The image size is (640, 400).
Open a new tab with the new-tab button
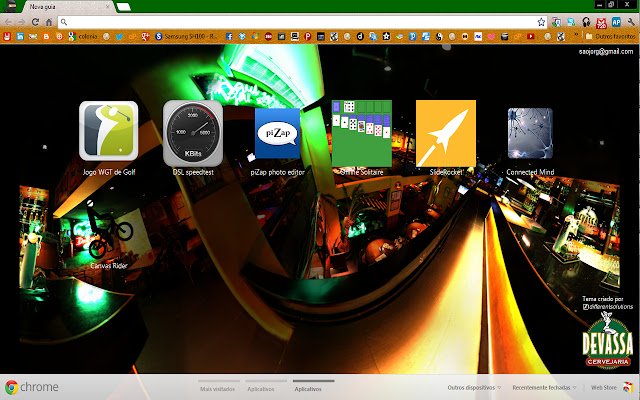(123, 7)
